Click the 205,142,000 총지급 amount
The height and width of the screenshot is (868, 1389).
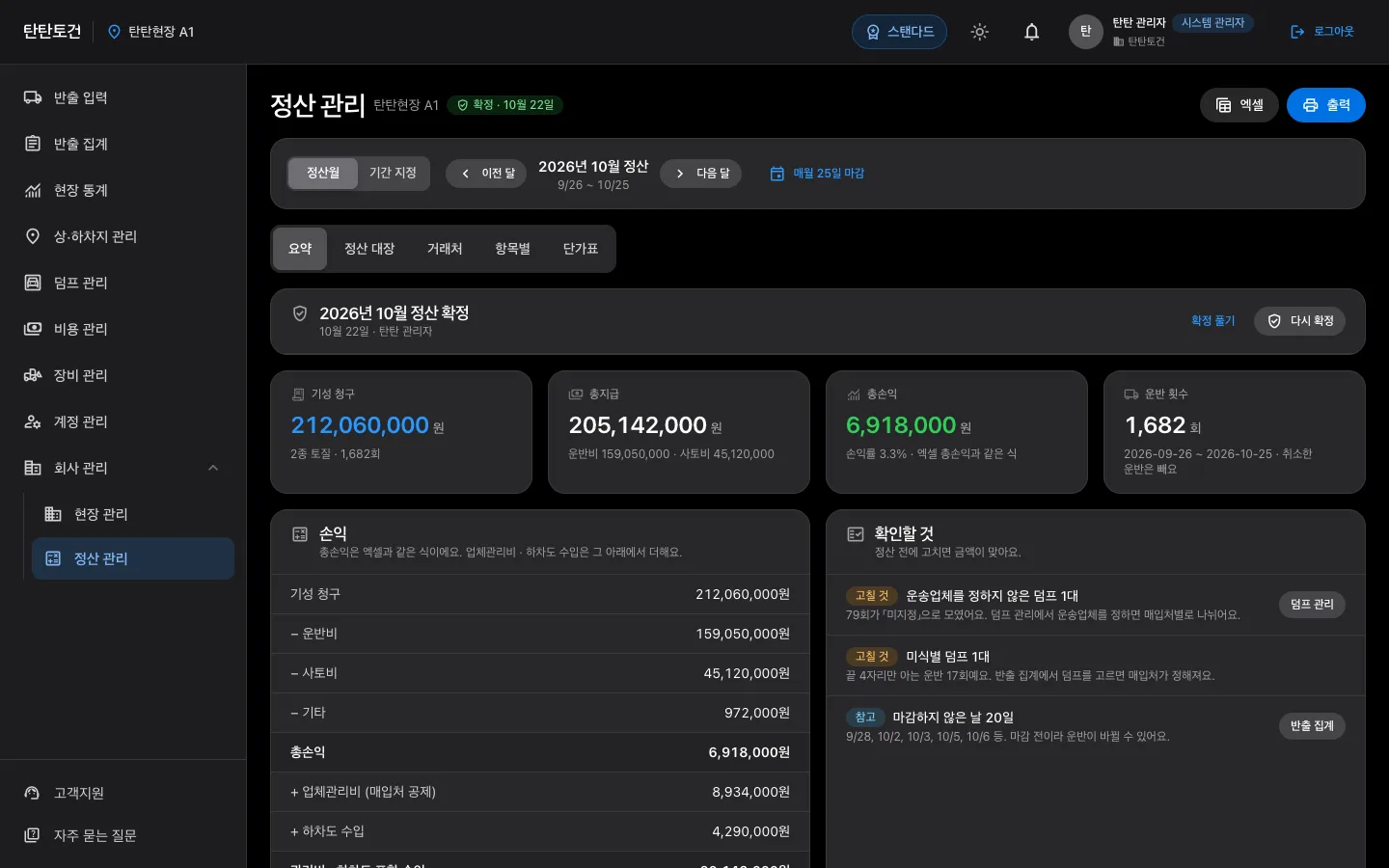click(638, 425)
